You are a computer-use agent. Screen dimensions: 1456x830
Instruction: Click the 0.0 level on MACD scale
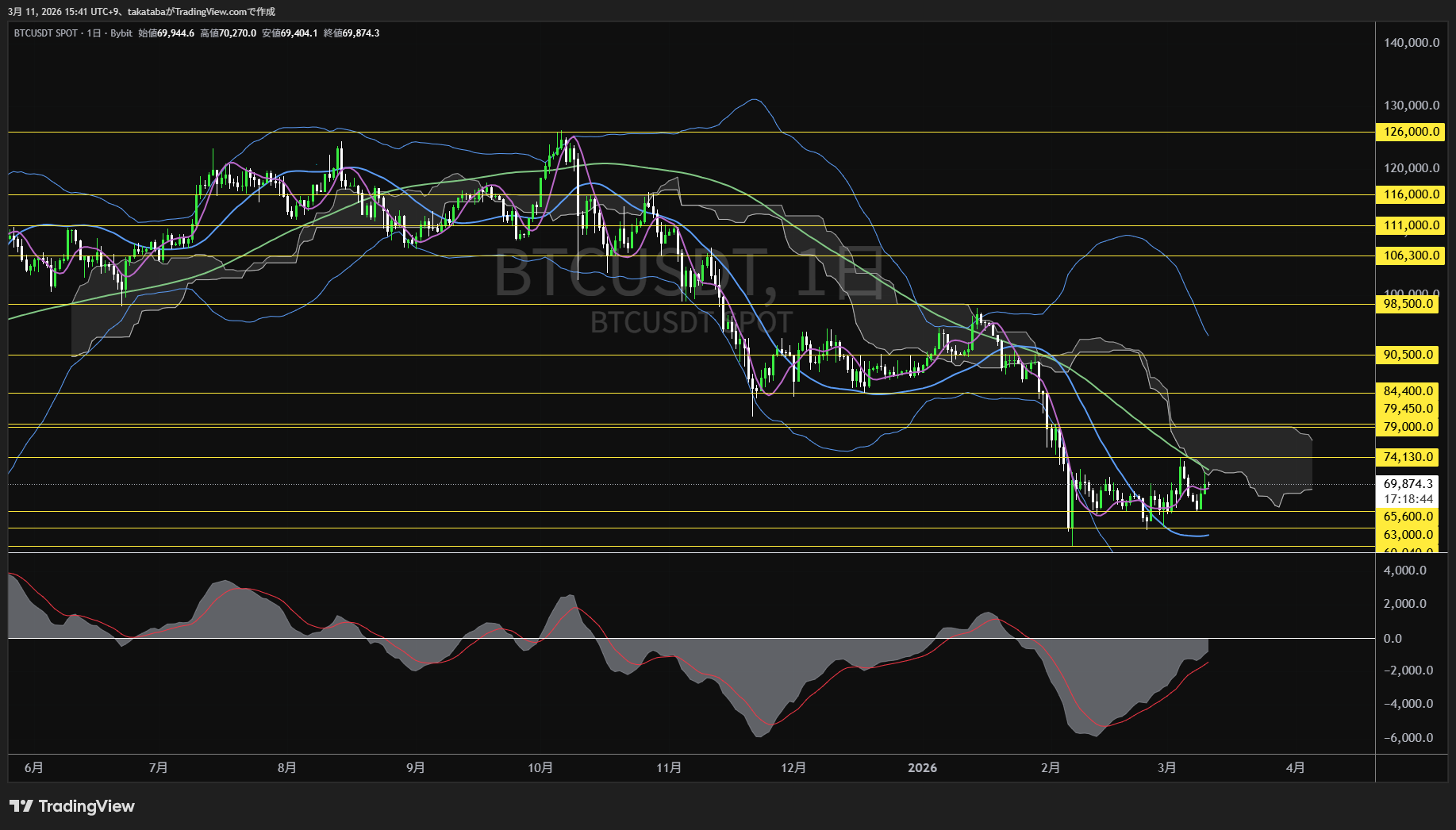(x=1393, y=639)
